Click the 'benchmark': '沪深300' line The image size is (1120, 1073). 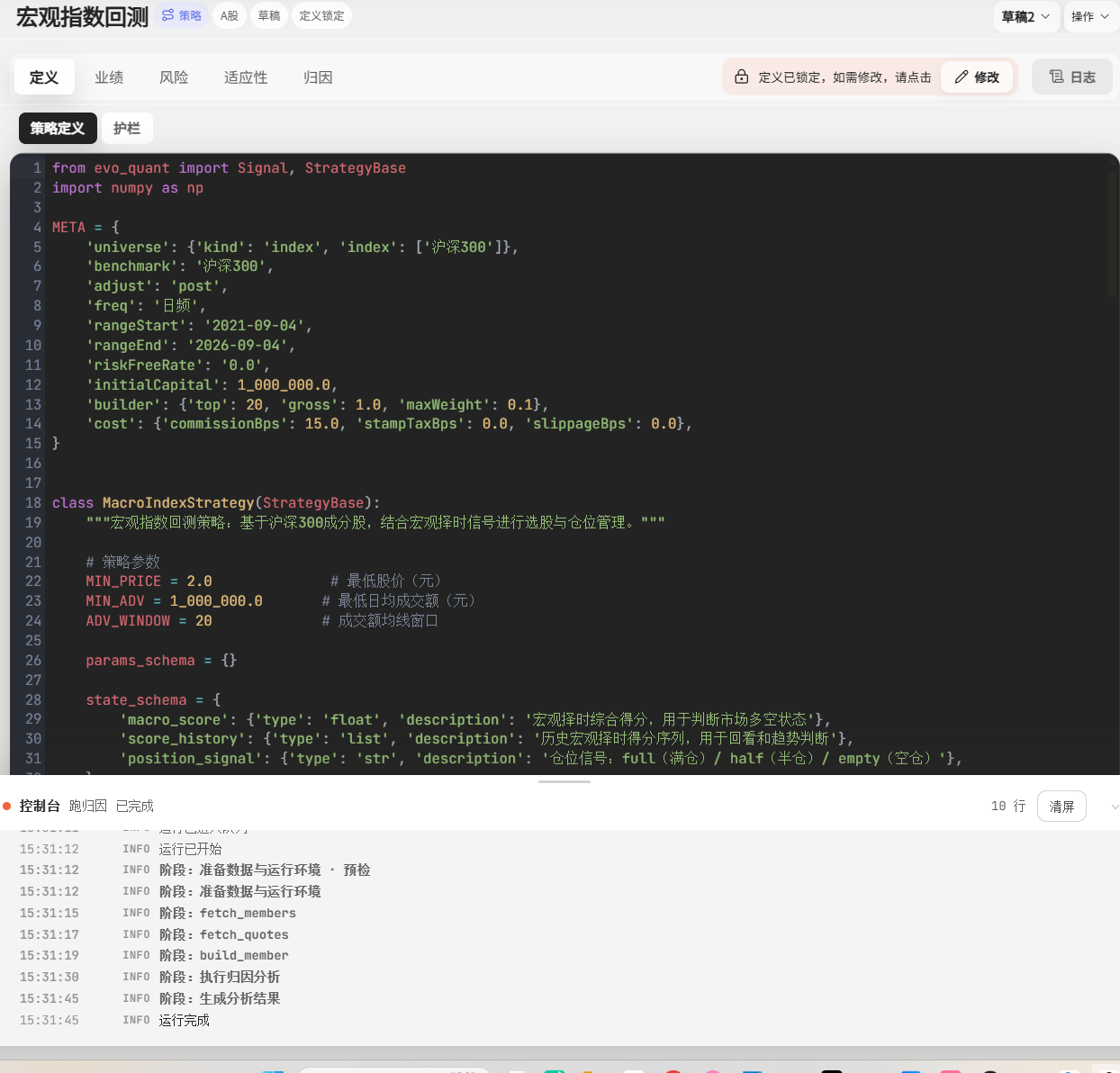point(179,266)
